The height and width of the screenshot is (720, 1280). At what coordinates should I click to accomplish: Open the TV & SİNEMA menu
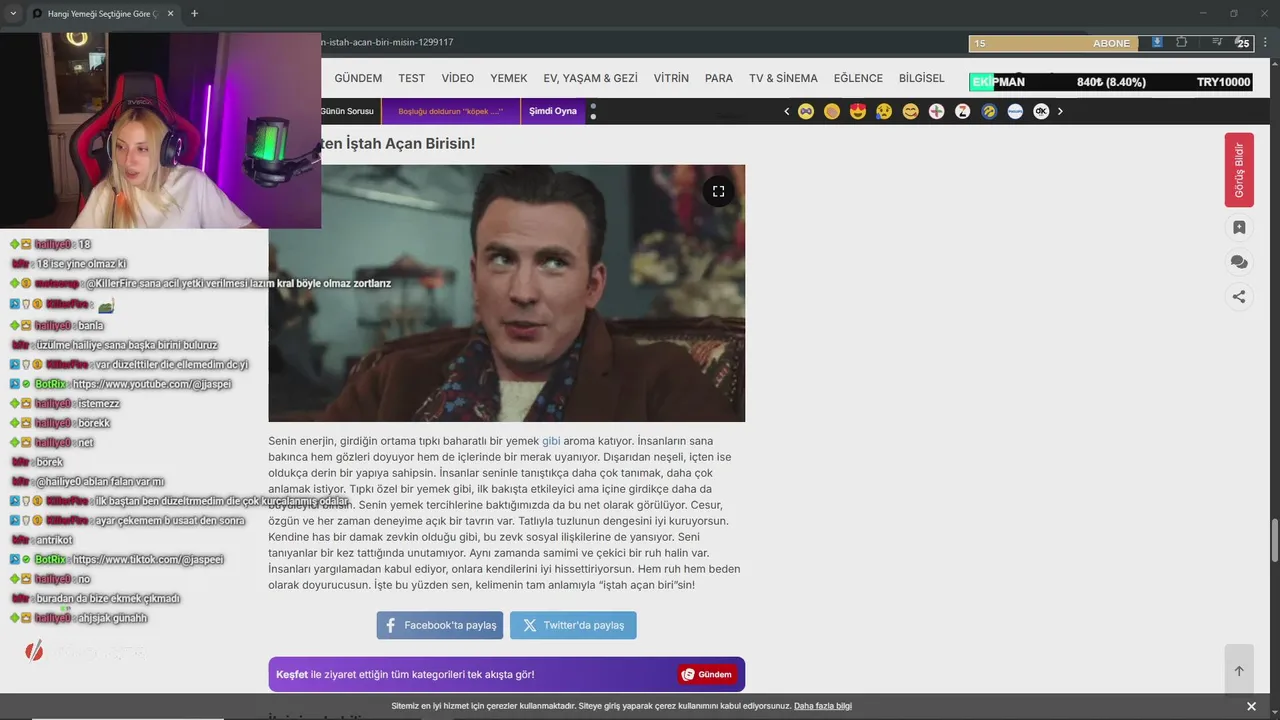783,78
